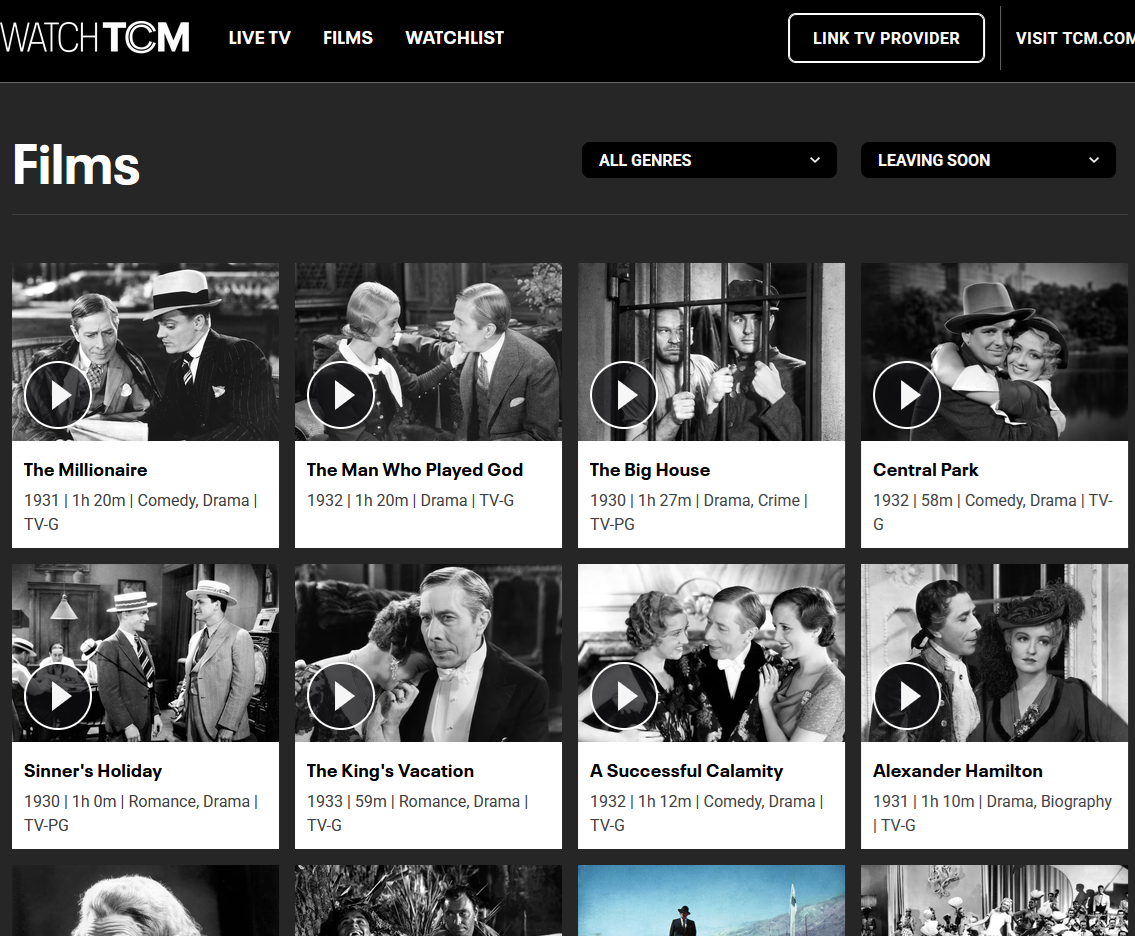Image resolution: width=1135 pixels, height=936 pixels.
Task: Play The Big House film
Action: (x=624, y=395)
